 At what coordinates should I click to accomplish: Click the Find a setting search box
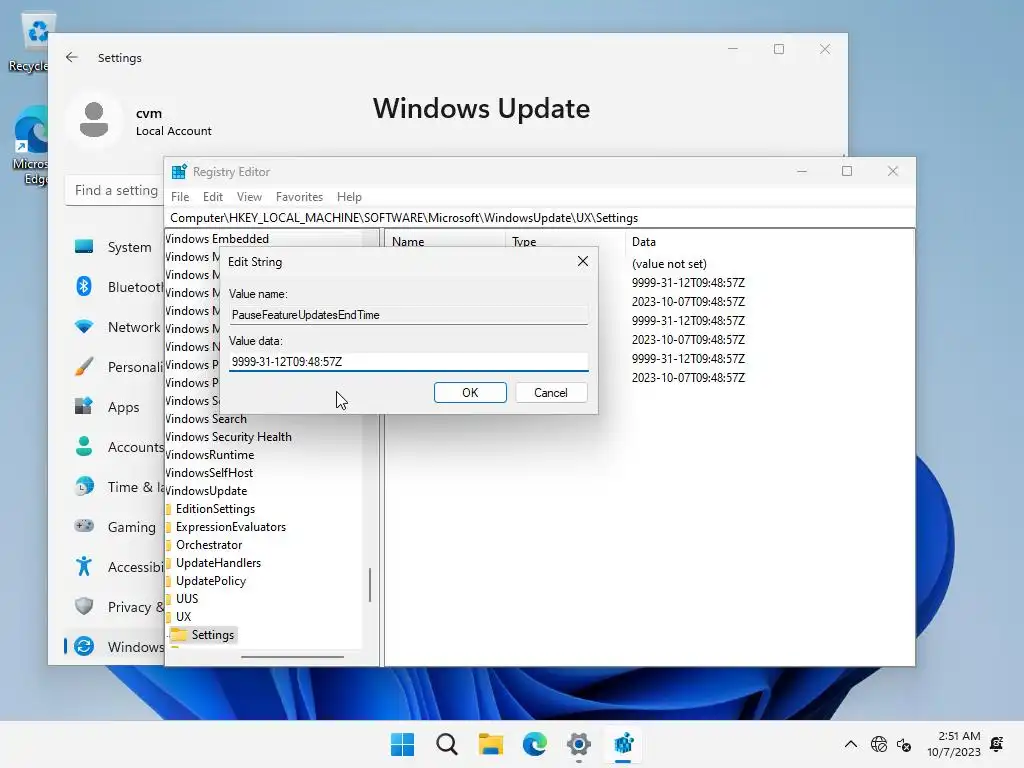click(x=115, y=190)
